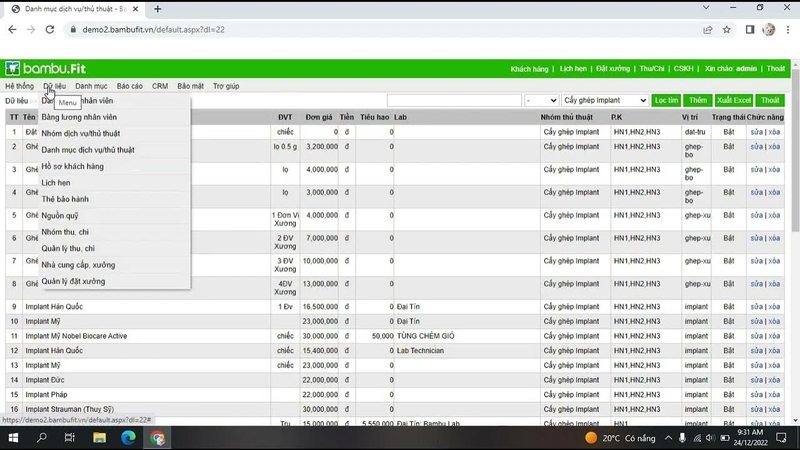The width and height of the screenshot is (800, 450).
Task: Select Danh mục dịch vụ/thủ thuật entry
Action: pos(88,150)
